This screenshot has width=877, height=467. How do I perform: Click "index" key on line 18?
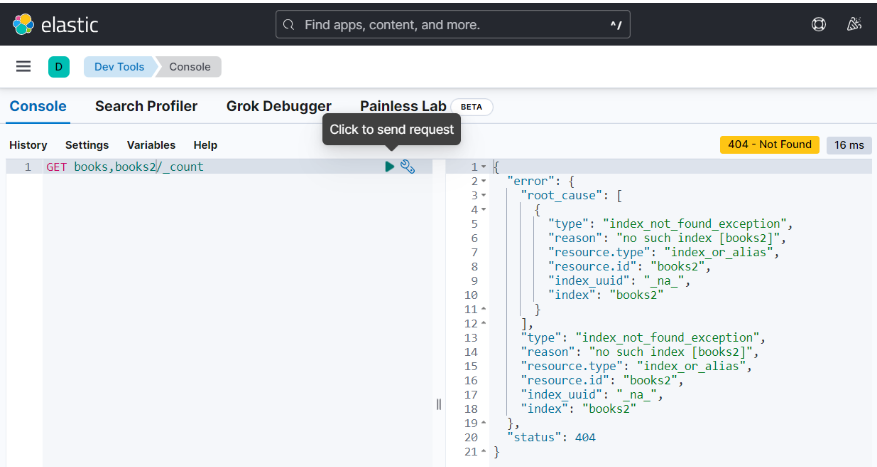tap(545, 409)
